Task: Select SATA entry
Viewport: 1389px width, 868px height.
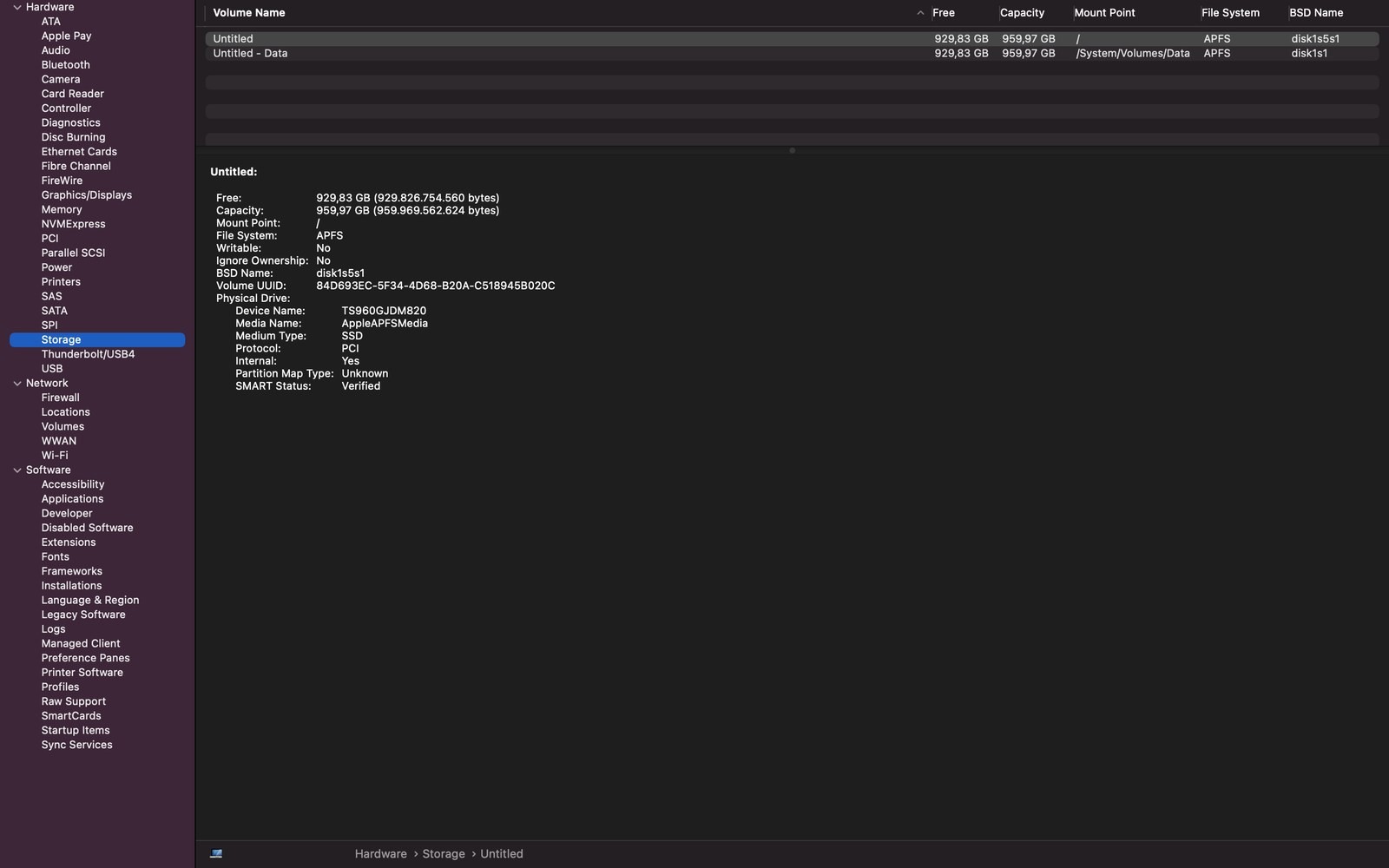Action: tap(54, 311)
